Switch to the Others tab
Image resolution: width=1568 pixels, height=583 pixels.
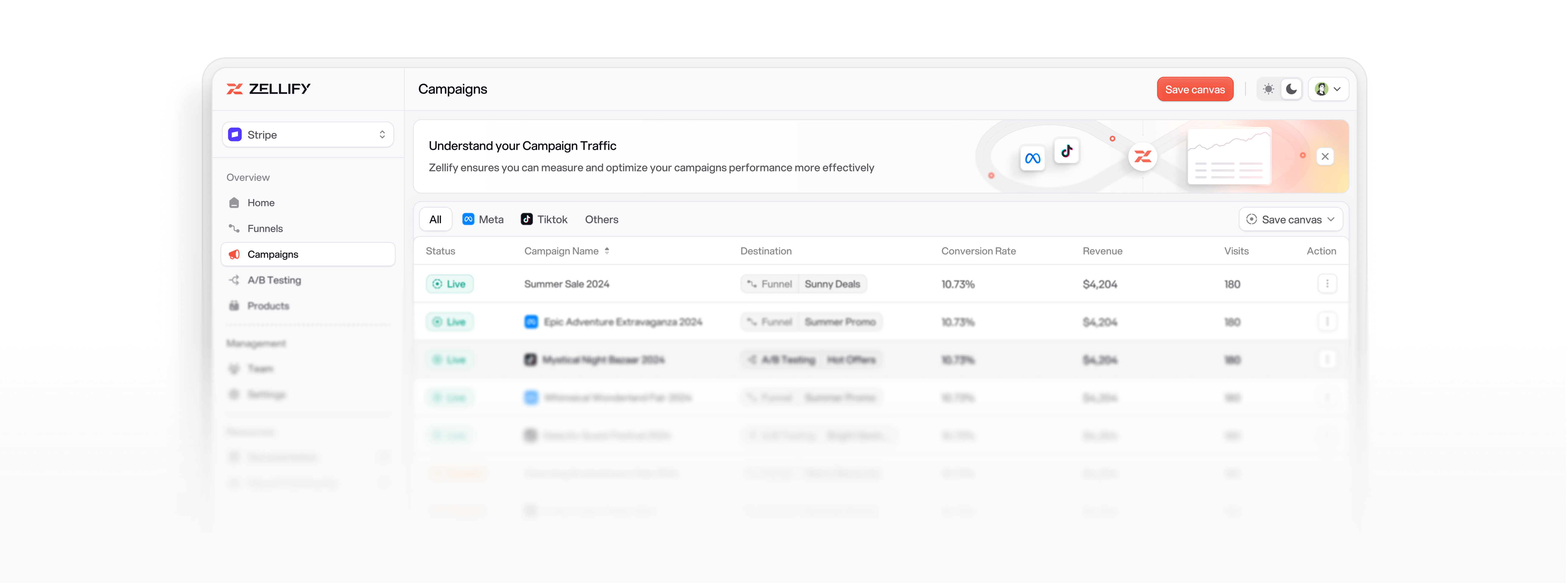[601, 219]
